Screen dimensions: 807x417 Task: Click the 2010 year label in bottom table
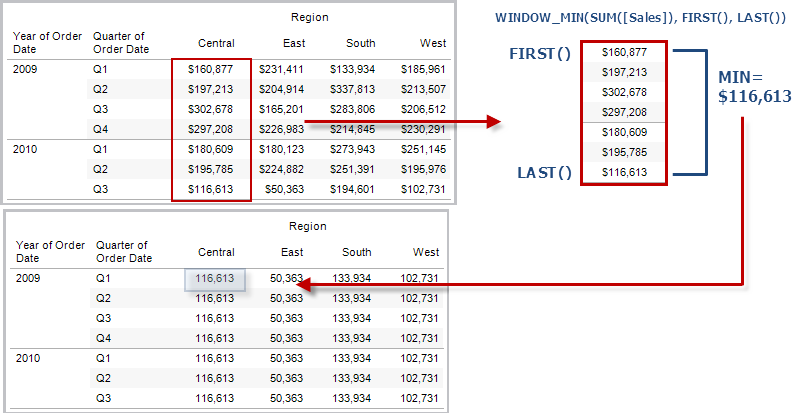[x=30, y=359]
